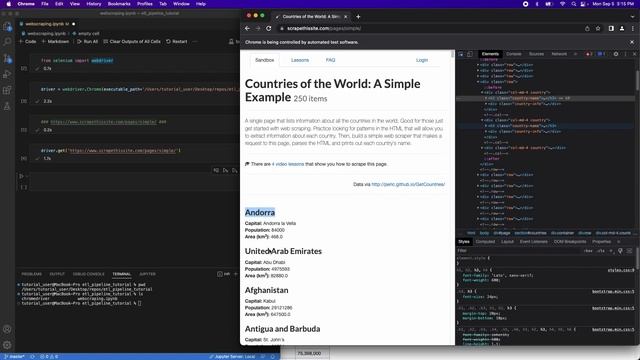The width and height of the screenshot is (640, 360).
Task: Click Lessons tab on webpage
Action: point(300,60)
